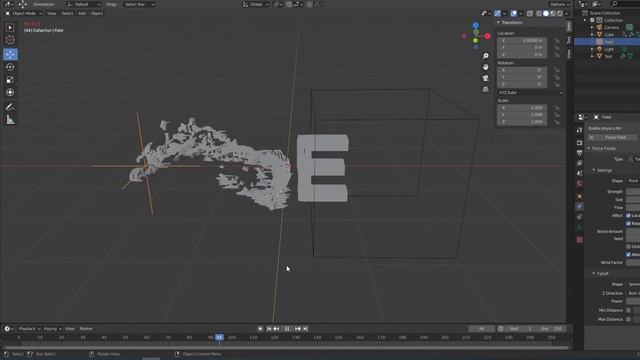
Task: Choose the Annotate tool
Action: (x=10, y=107)
